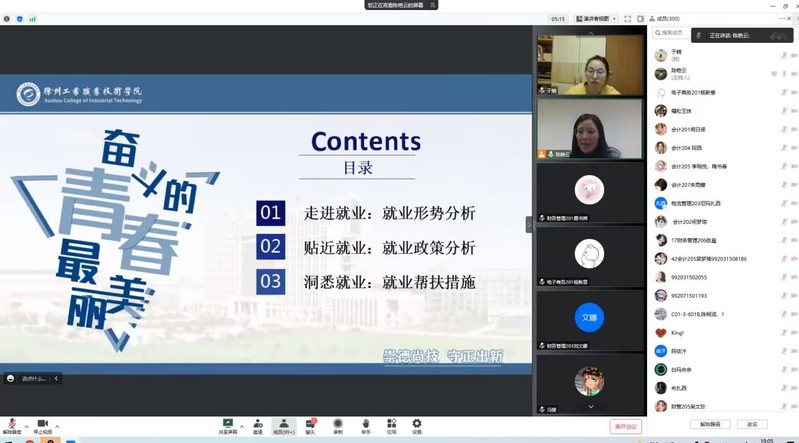Screen dimensions: 799x443
Task: Open the Members (成员) icon in toolbar
Action: [x=283, y=426]
